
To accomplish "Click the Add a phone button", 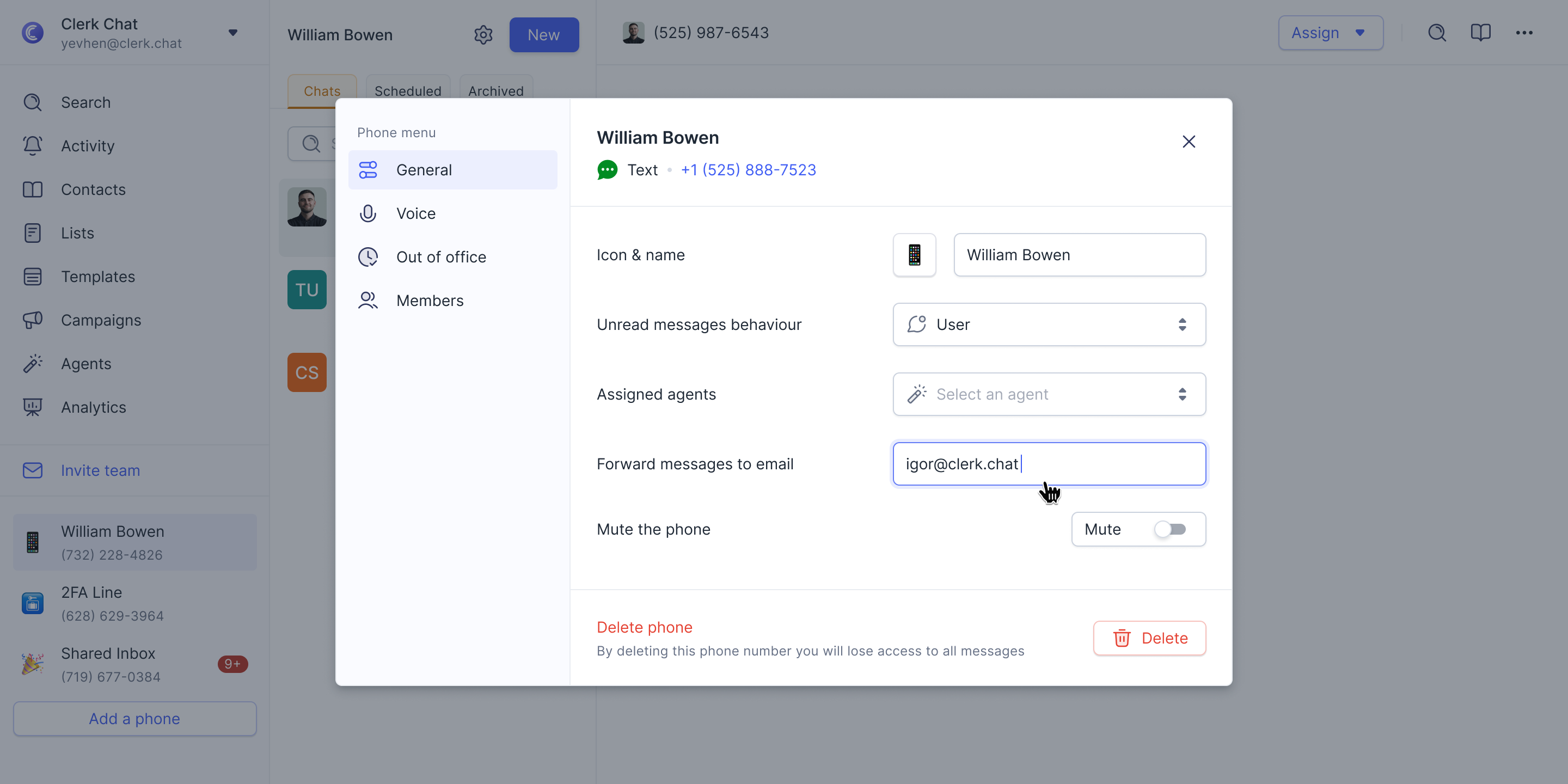I will pyautogui.click(x=134, y=719).
